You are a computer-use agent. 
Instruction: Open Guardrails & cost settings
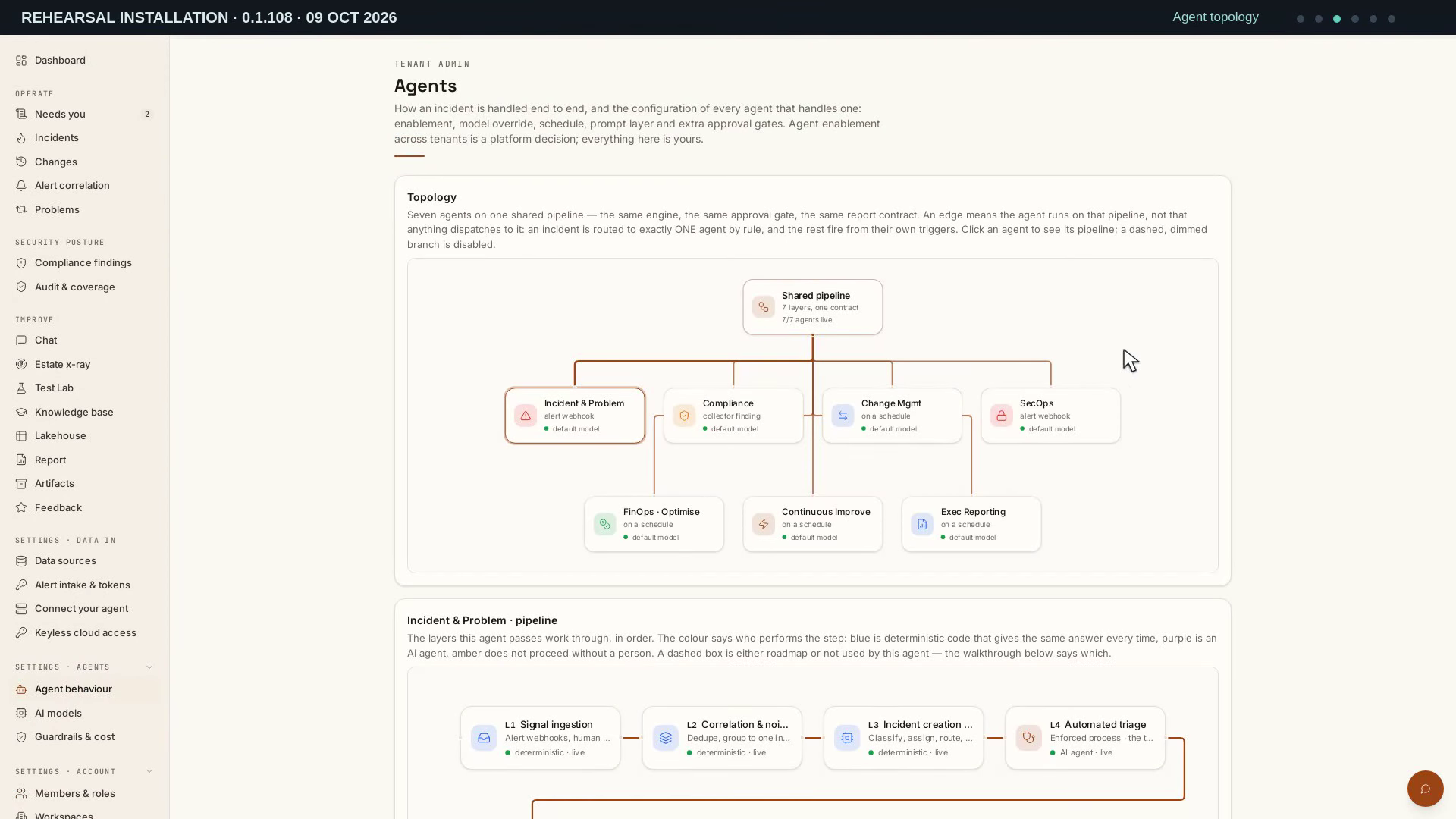point(84,737)
